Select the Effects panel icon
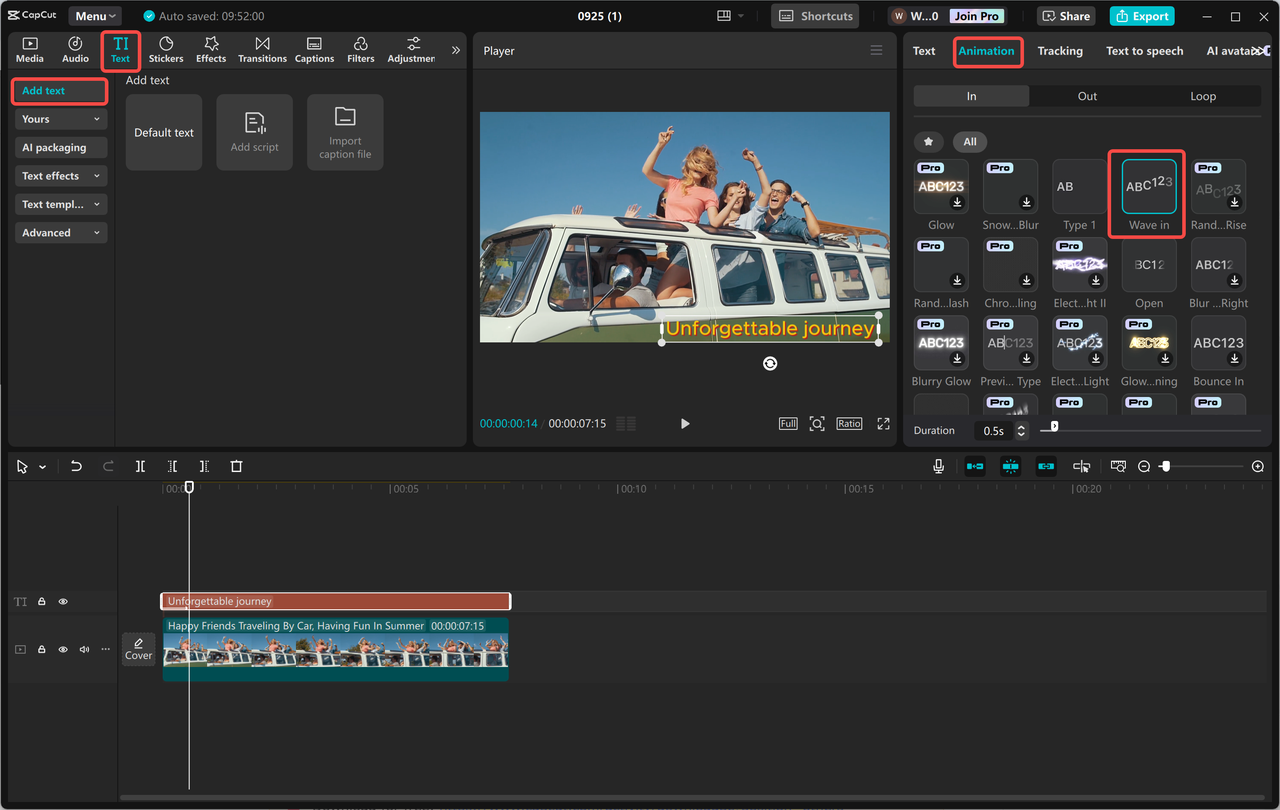1280x810 pixels. pyautogui.click(x=210, y=50)
